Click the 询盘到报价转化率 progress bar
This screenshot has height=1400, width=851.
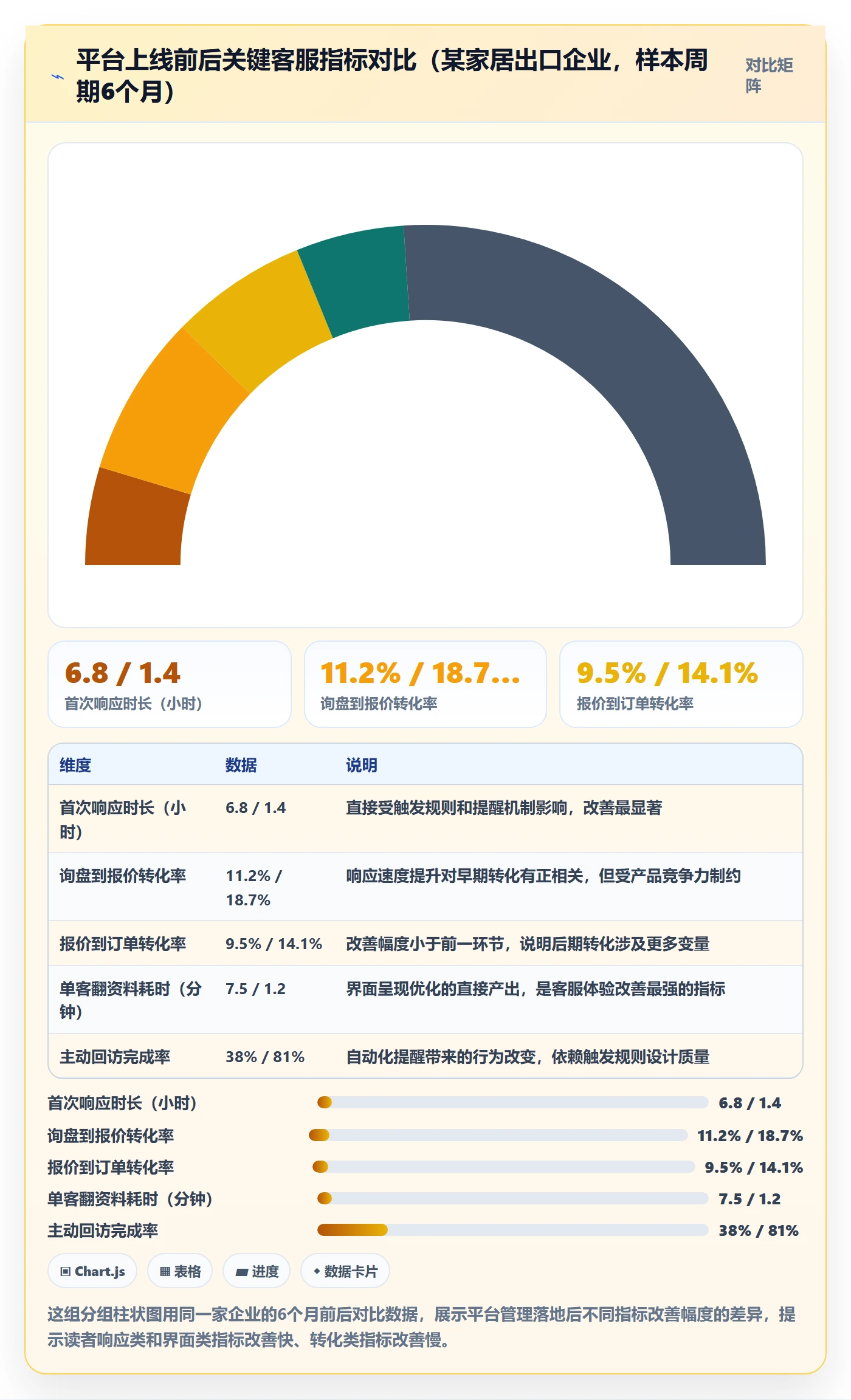(498, 1135)
